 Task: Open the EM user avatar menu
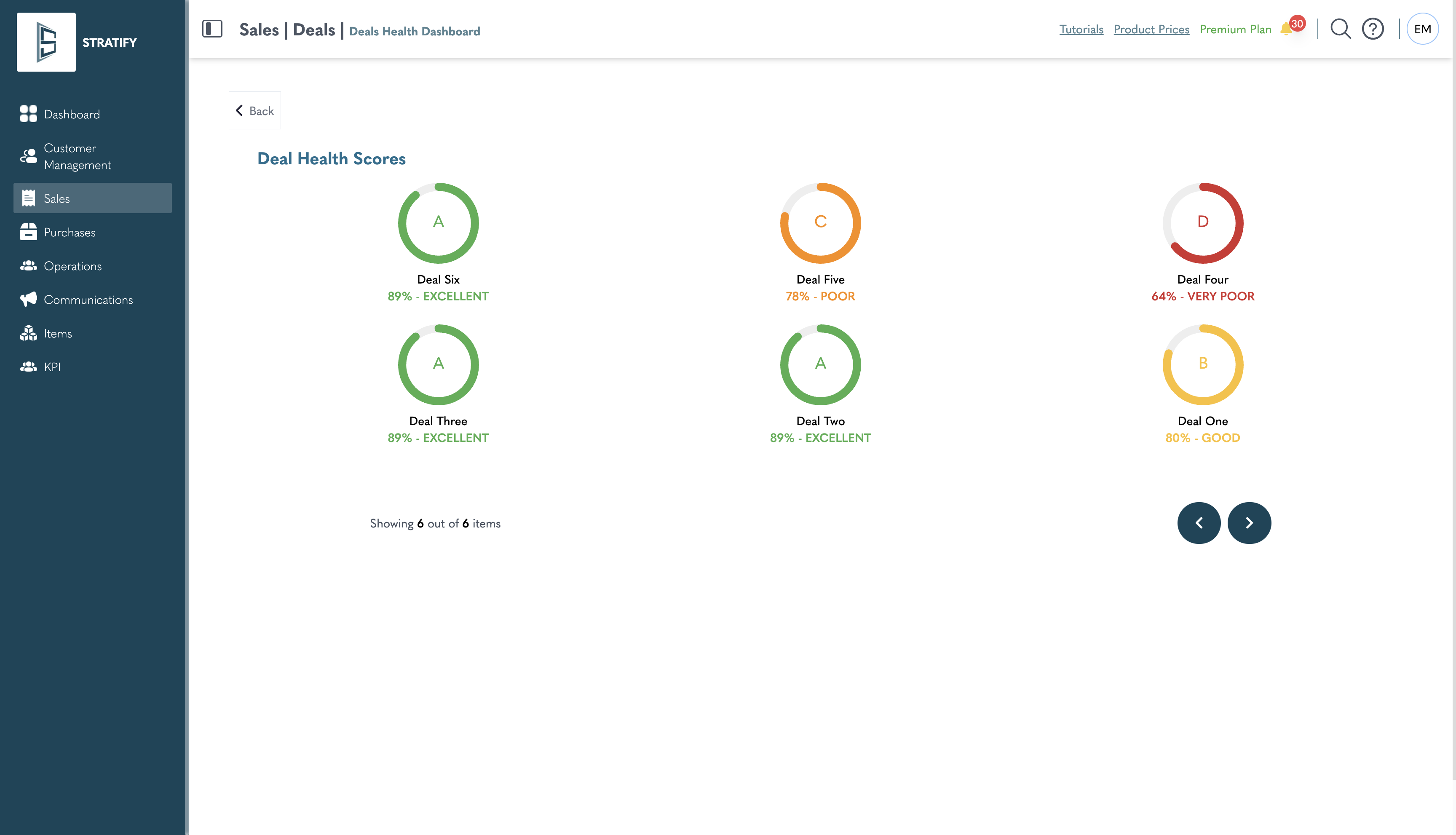pyautogui.click(x=1422, y=29)
